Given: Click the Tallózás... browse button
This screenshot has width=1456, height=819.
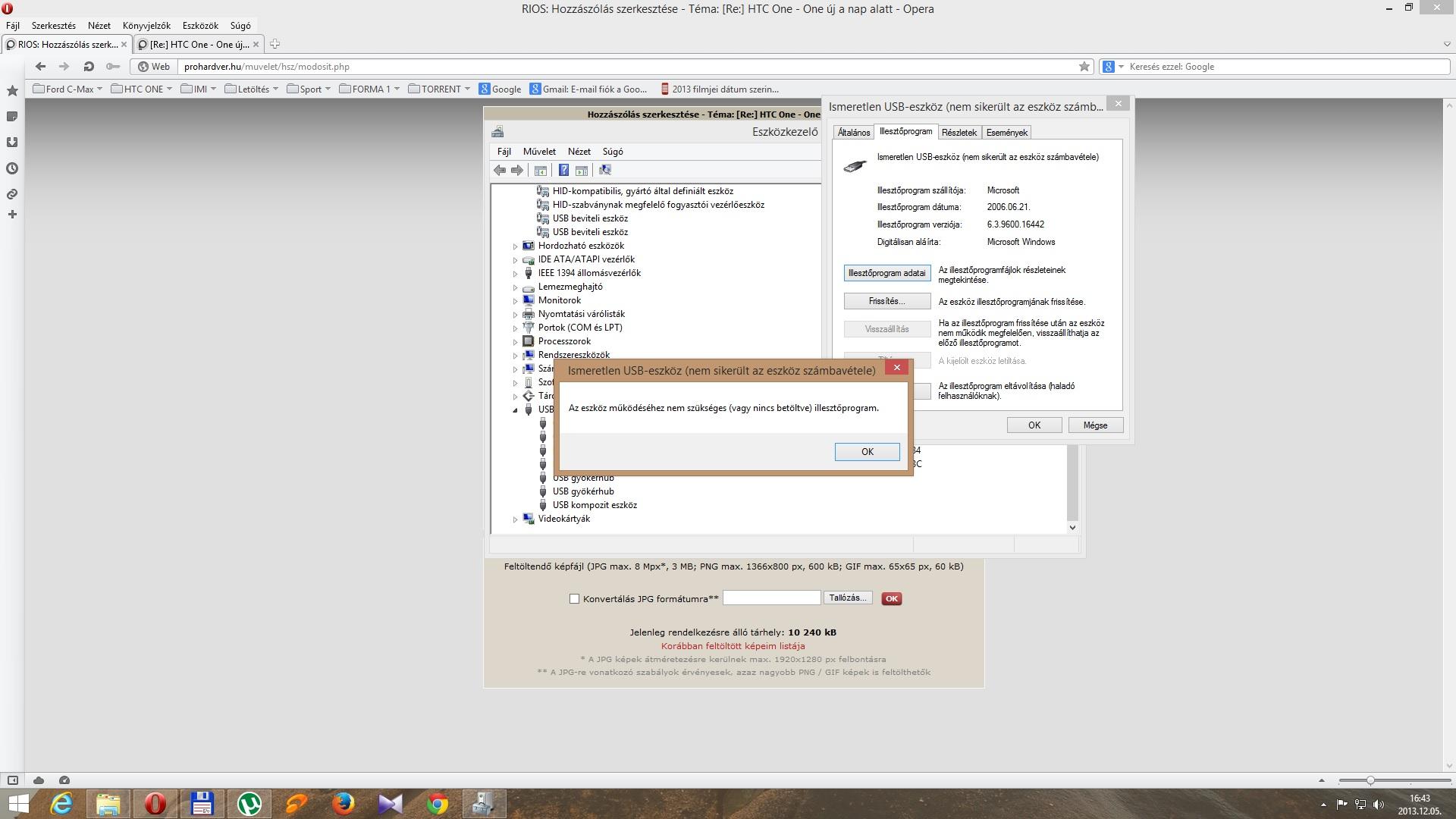Looking at the screenshot, I should [848, 598].
